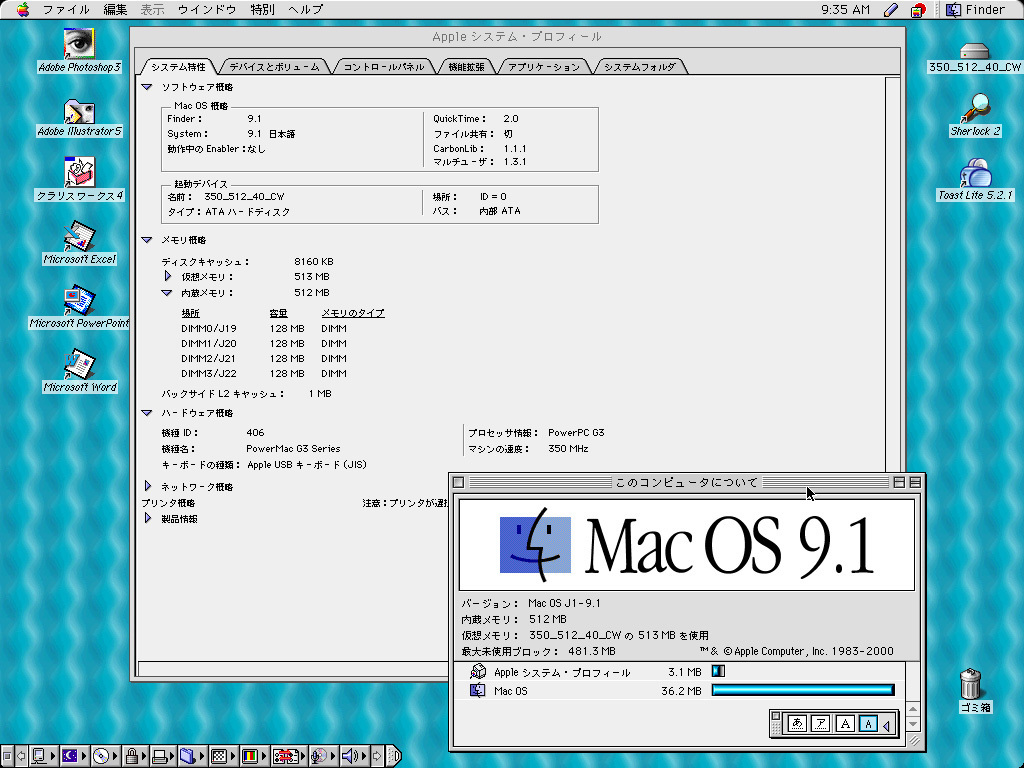Viewport: 1024px width, 768px height.
Task: Expand the 製品情報 section
Action: coord(148,518)
